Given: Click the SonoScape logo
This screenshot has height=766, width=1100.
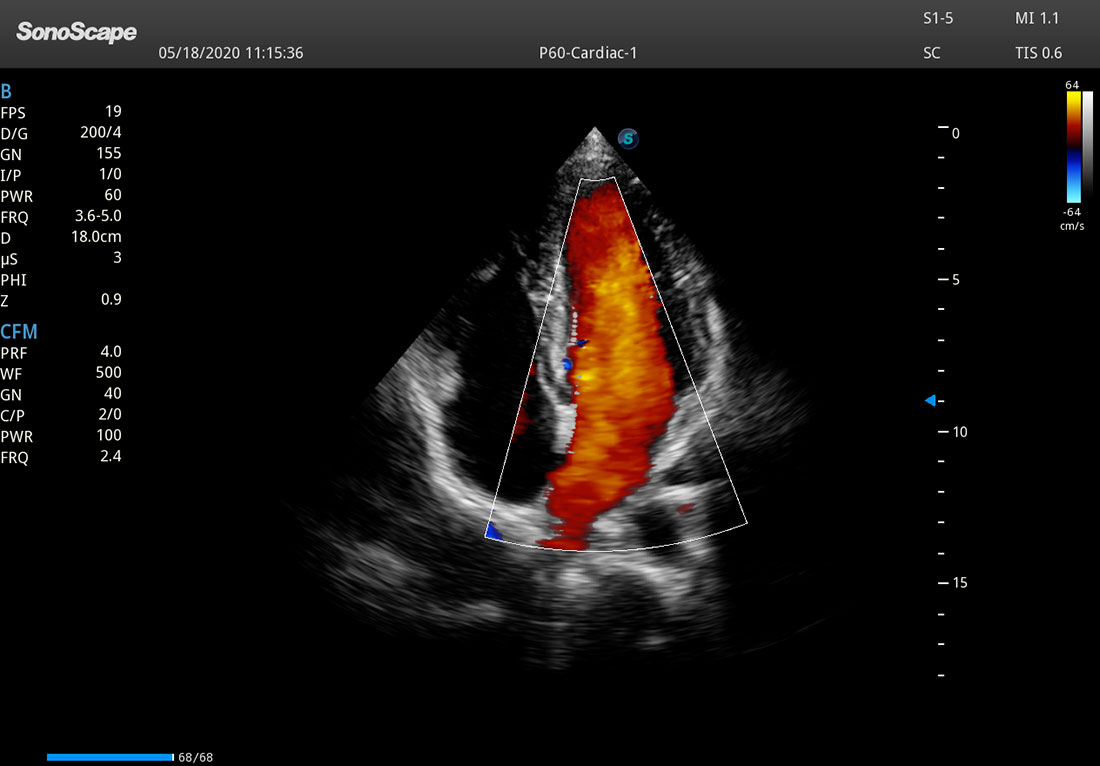Looking at the screenshot, I should click(76, 32).
